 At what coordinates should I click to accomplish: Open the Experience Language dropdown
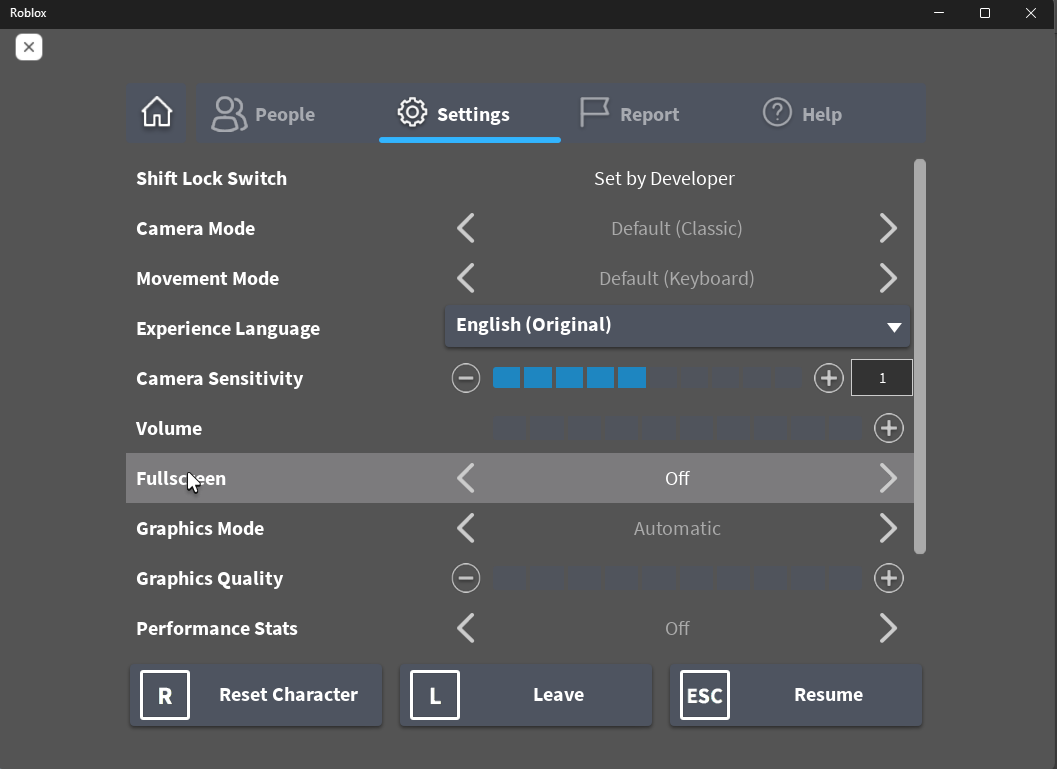[677, 326]
